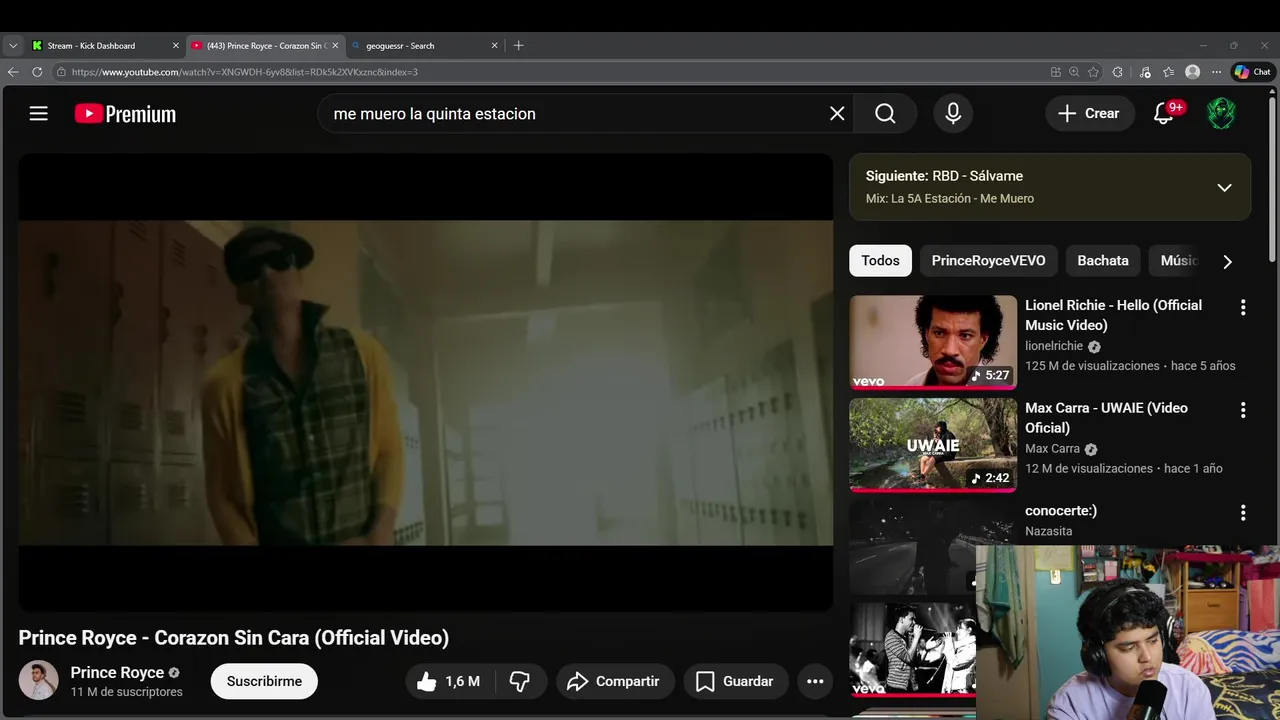Viewport: 1280px width, 720px height.
Task: Click the '11 M de suscriptores' text
Action: (x=126, y=692)
